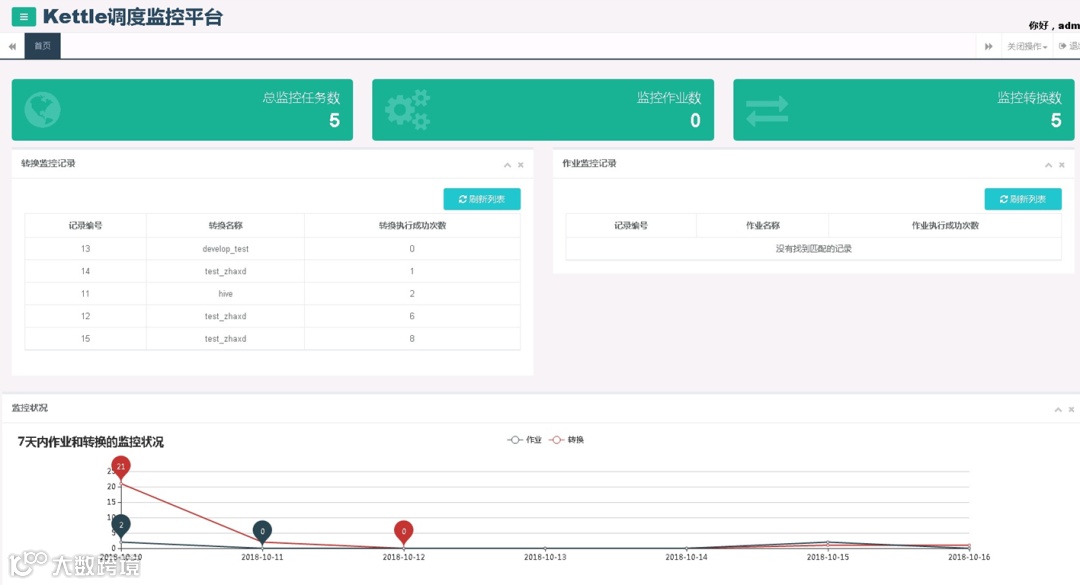
Task: Toggle the 转换 legend series
Action: click(x=567, y=440)
